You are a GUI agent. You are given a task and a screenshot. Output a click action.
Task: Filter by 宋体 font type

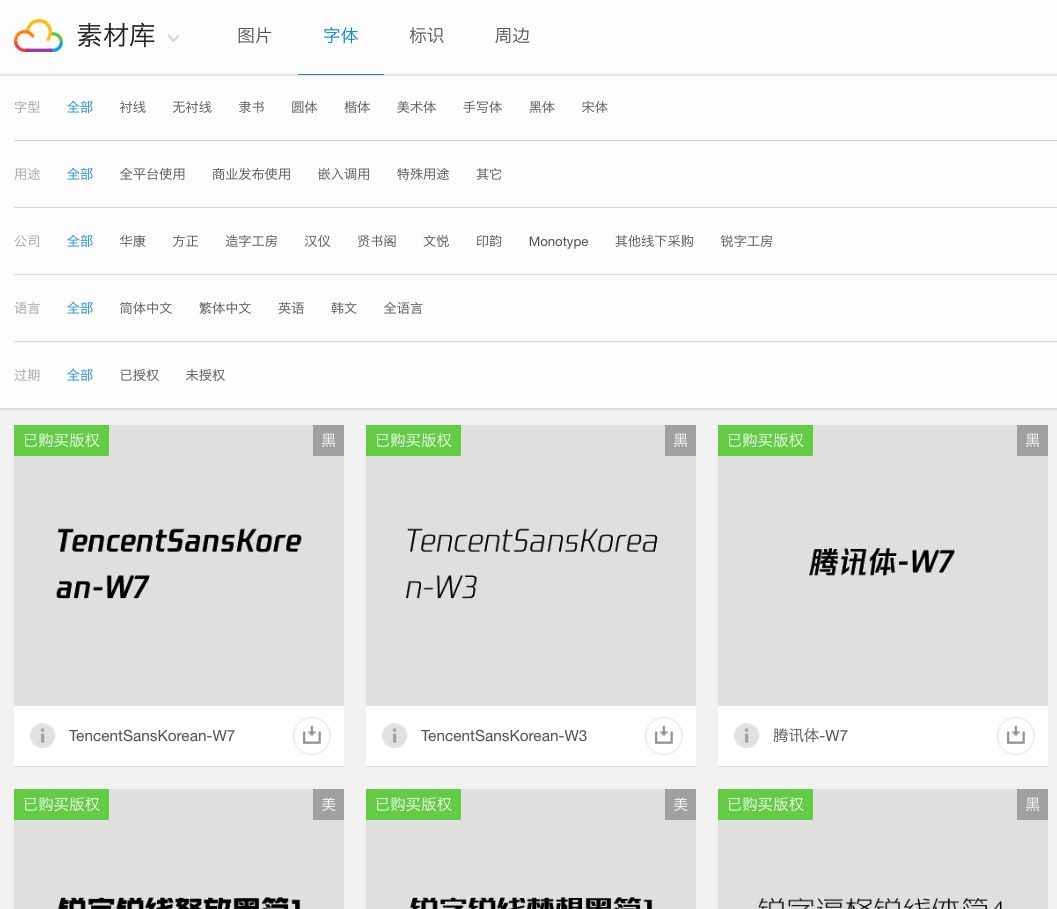594,107
